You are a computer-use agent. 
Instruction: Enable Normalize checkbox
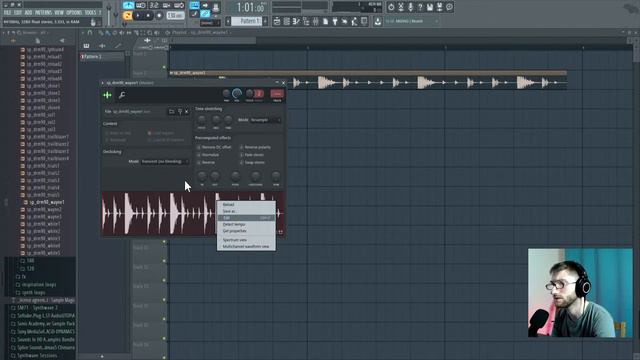pyautogui.click(x=199, y=155)
